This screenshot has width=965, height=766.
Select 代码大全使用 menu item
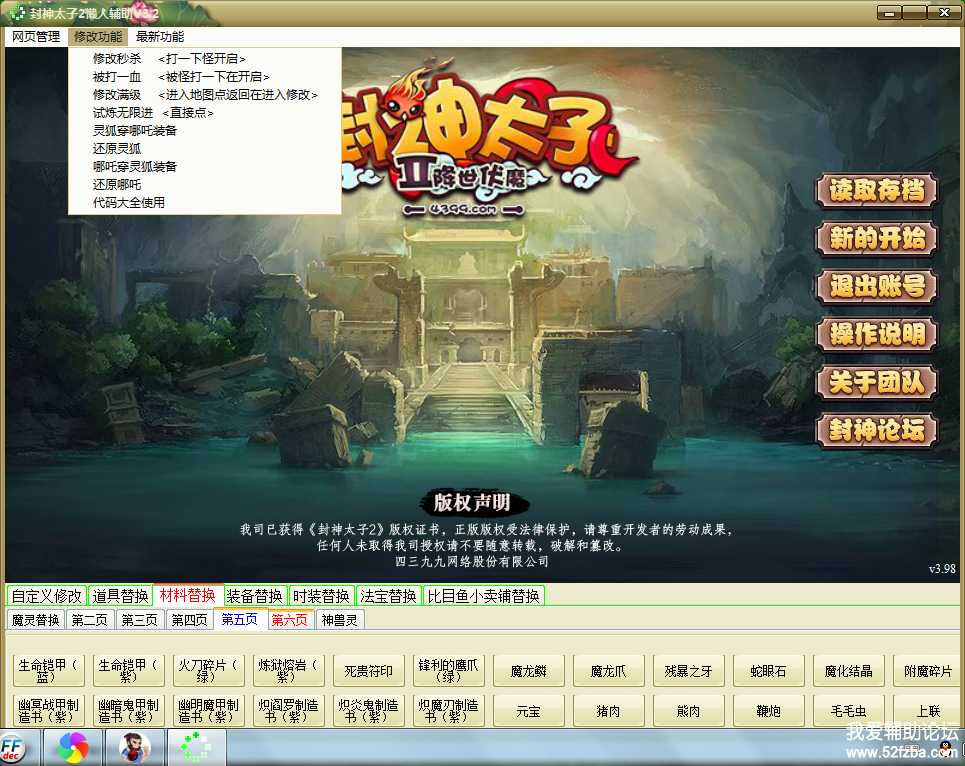129,203
